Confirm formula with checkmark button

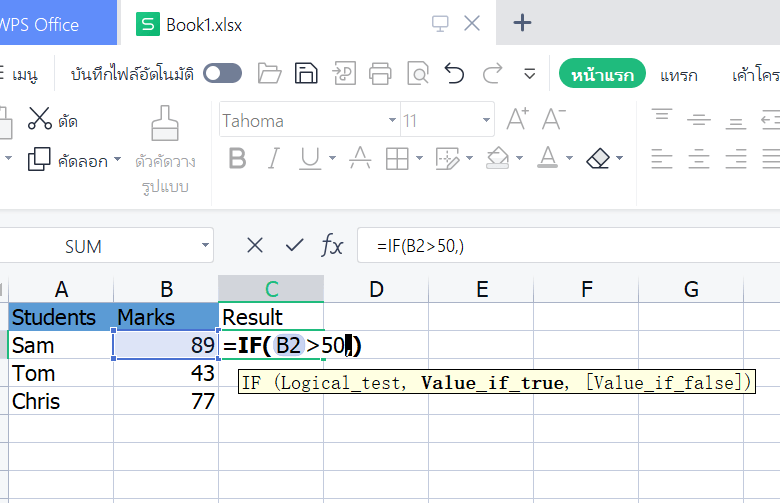(294, 245)
